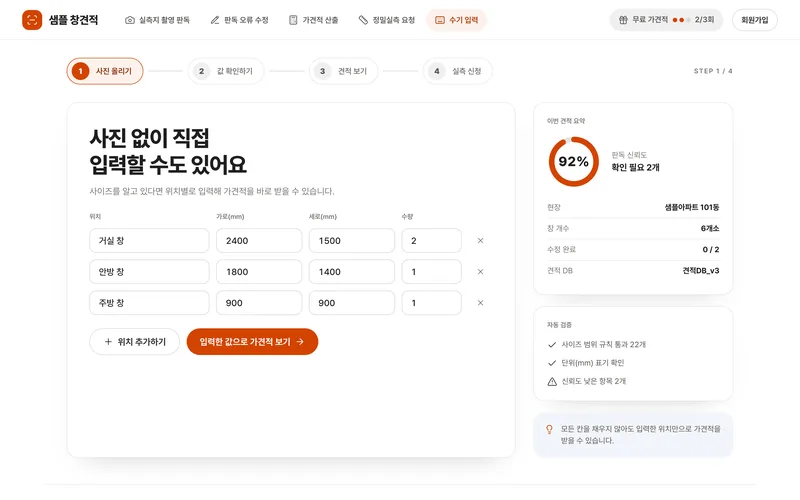
Task: Click the 신뢰도 낮은 항목 2개 text
Action: (593, 381)
